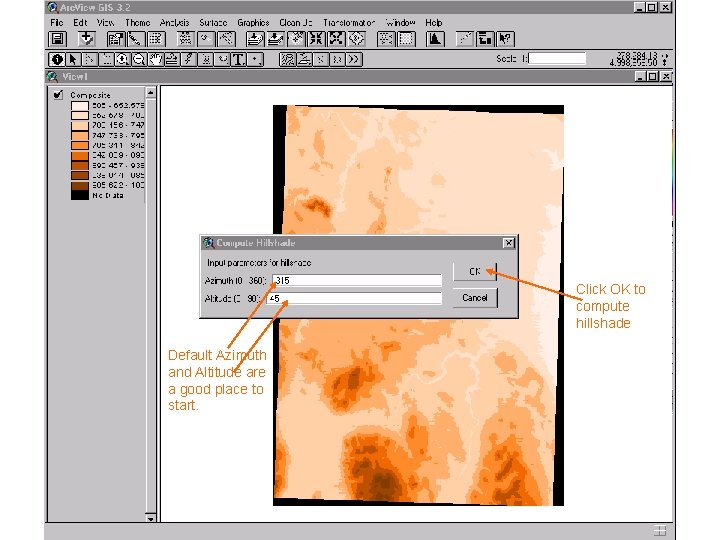Viewport: 720px width, 540px height.
Task: Uncheck the Composite theme checkbox
Action: [58, 95]
